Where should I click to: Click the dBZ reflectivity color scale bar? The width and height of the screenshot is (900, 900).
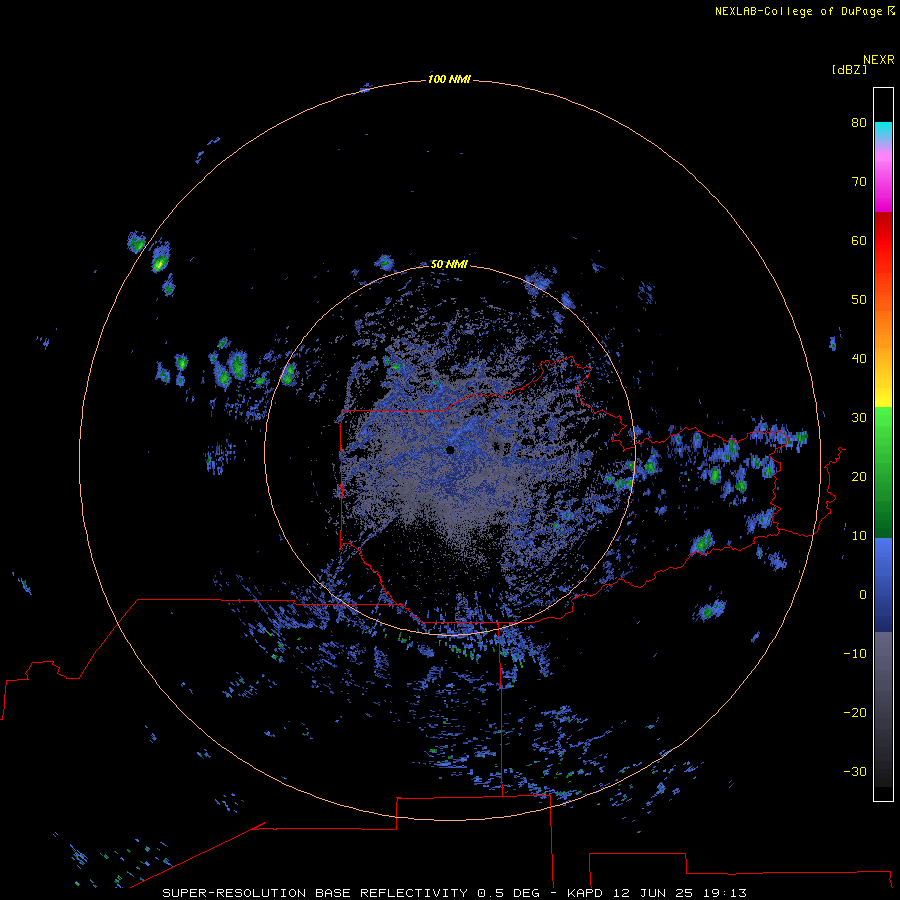[883, 444]
